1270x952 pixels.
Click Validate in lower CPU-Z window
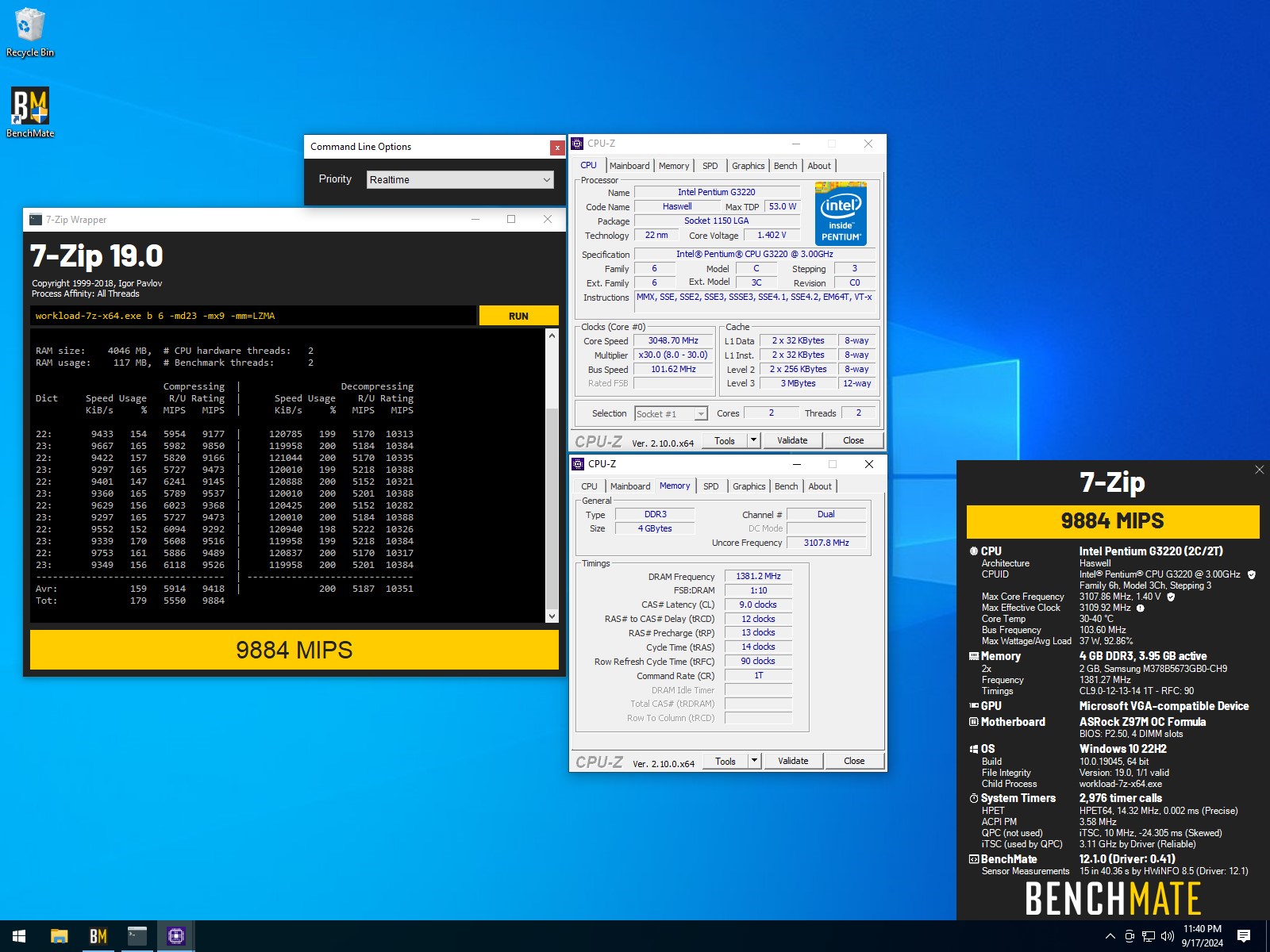(793, 761)
